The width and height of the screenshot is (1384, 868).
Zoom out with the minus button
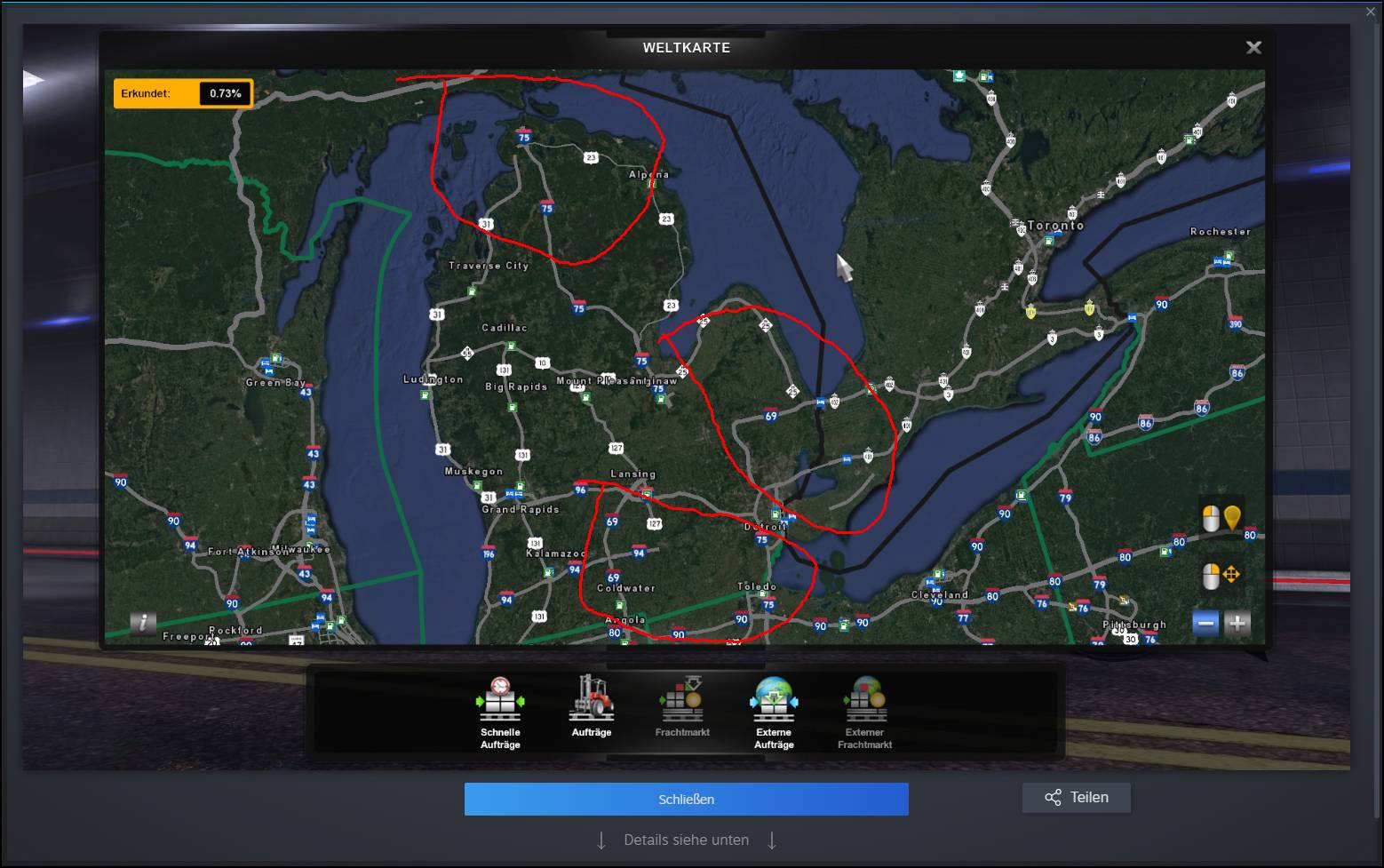(1205, 624)
